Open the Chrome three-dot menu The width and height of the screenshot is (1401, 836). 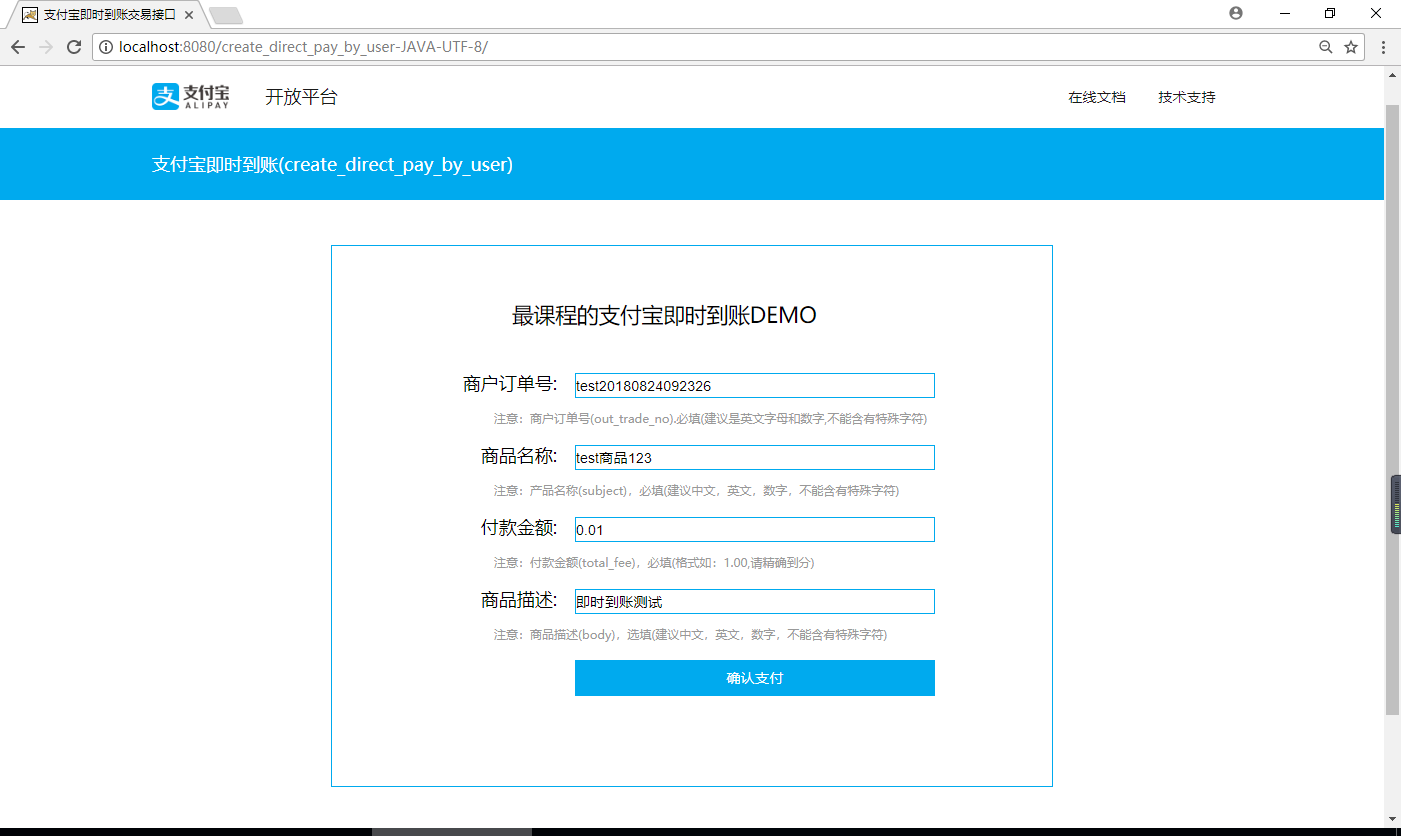point(1384,47)
